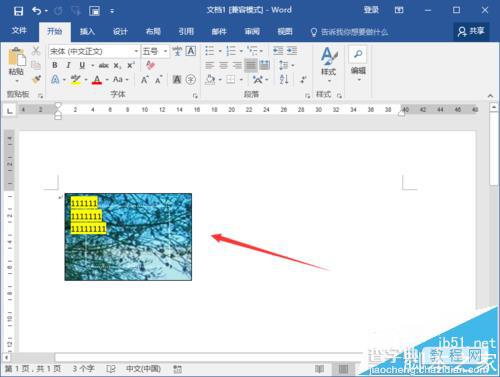The height and width of the screenshot is (377, 500).
Task: Click the 登录 sign-in link
Action: click(371, 10)
